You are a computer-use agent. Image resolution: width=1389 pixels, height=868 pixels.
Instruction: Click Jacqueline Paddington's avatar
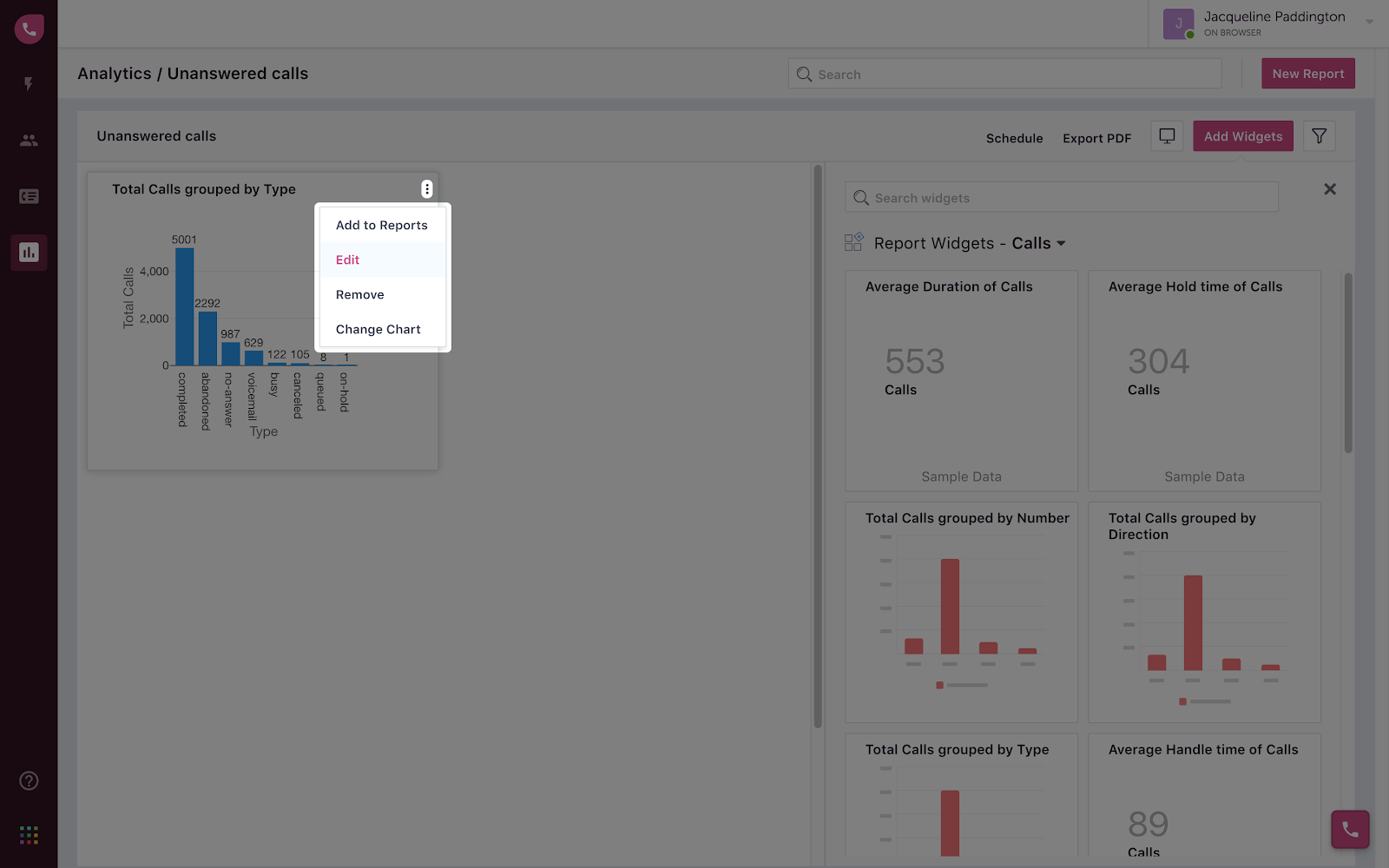tap(1178, 23)
